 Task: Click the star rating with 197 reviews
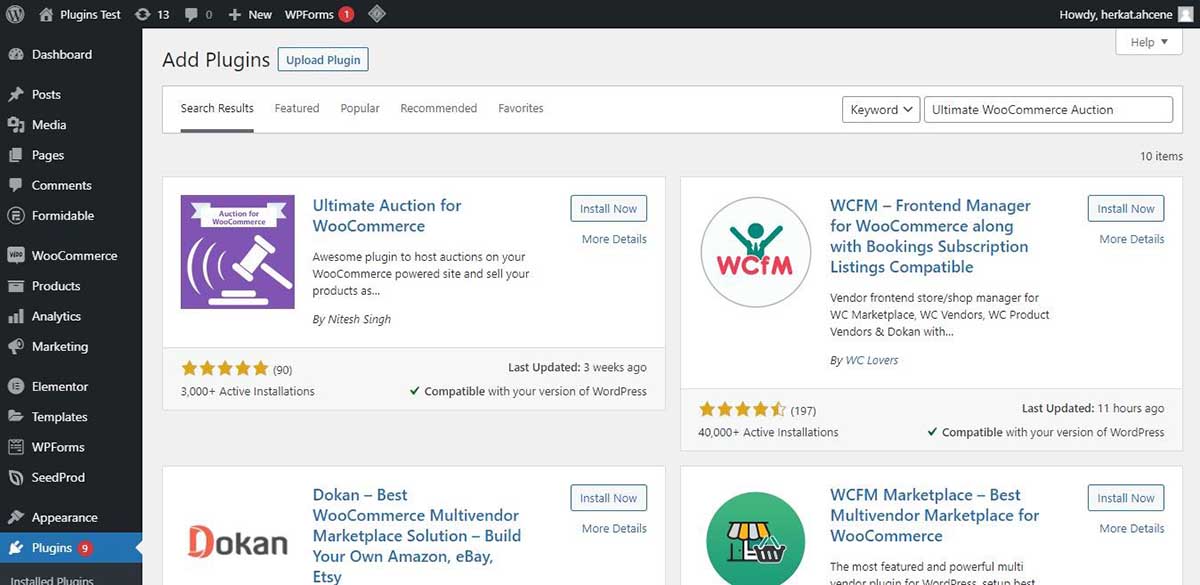[742, 409]
